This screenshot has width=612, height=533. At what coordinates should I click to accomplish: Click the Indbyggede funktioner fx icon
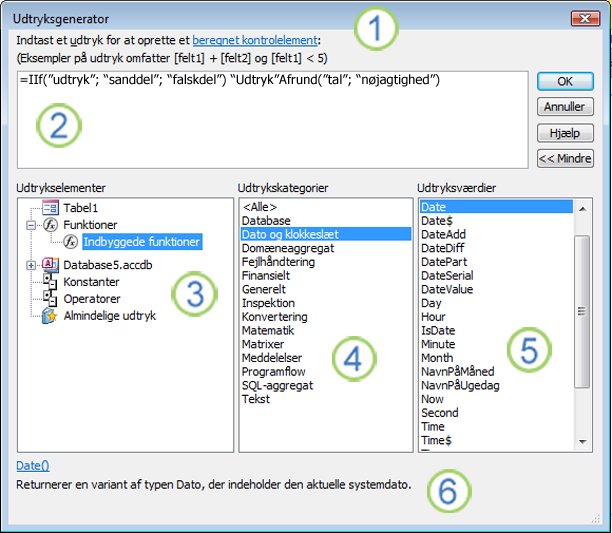tap(71, 242)
